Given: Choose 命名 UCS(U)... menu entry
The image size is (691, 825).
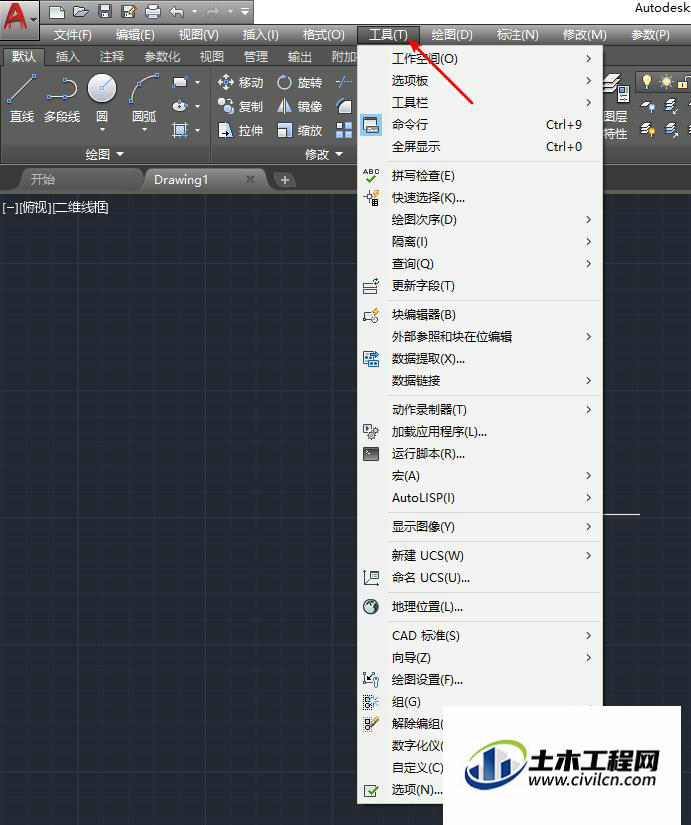Looking at the screenshot, I should [x=479, y=578].
